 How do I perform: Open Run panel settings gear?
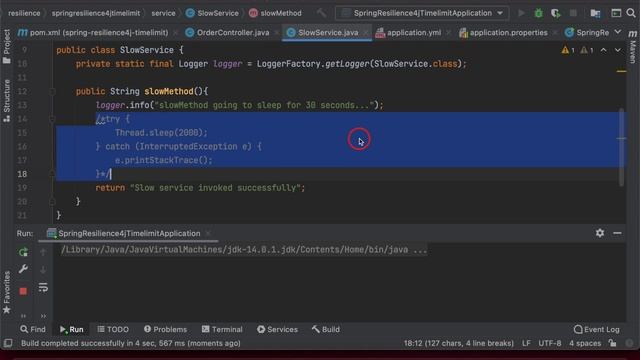pos(600,233)
